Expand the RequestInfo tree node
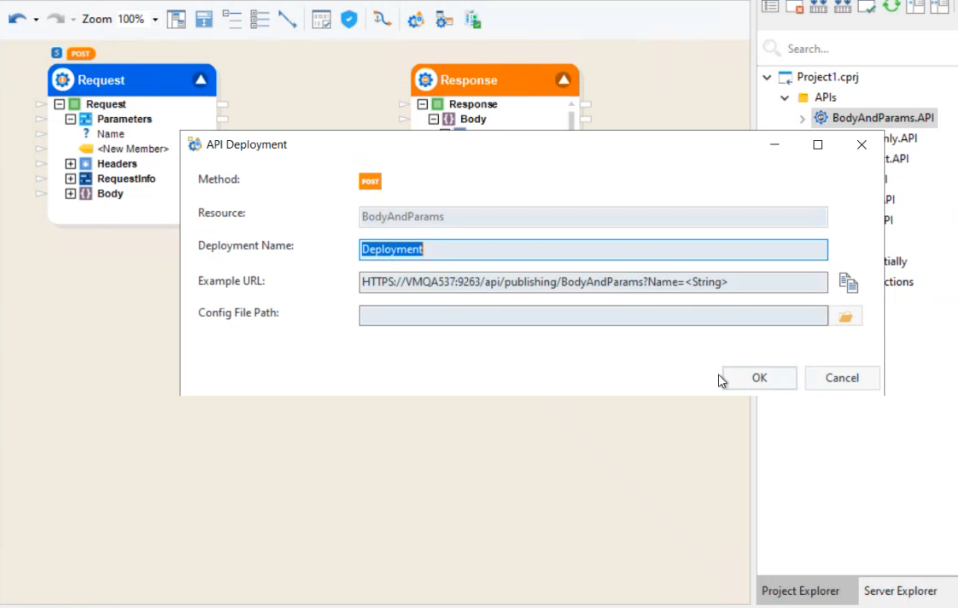This screenshot has height=608, width=958. click(x=70, y=178)
